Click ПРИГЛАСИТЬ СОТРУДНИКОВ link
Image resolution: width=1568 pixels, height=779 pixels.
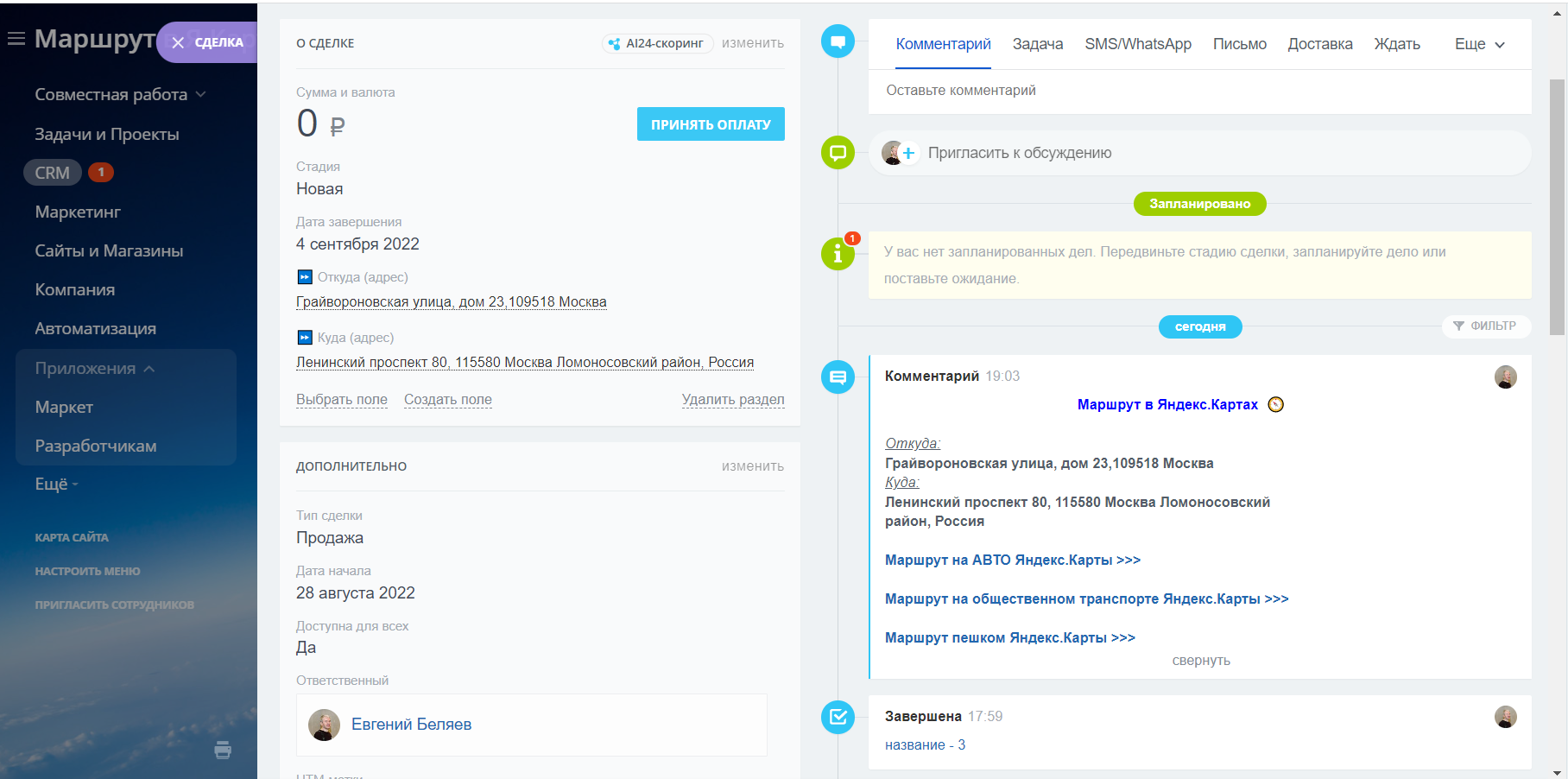115,605
